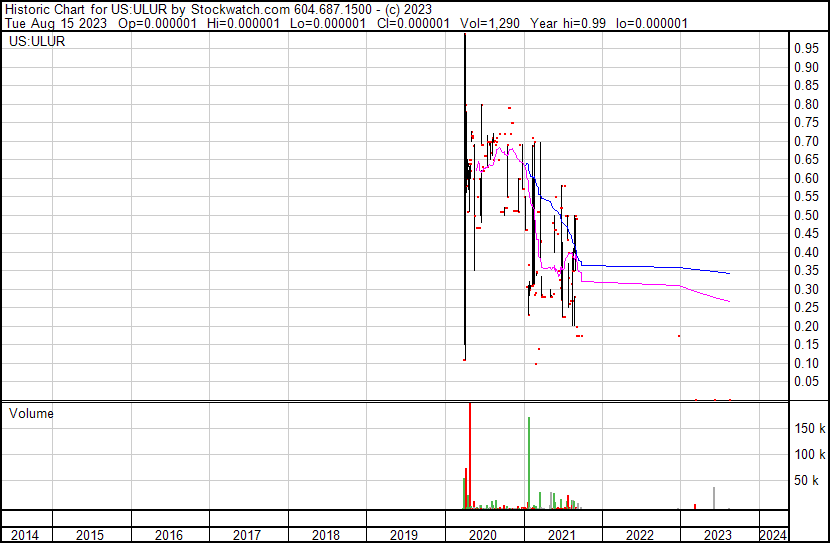The height and width of the screenshot is (543, 830).
Task: Click the 2023 year label on time axis
Action: tap(718, 535)
